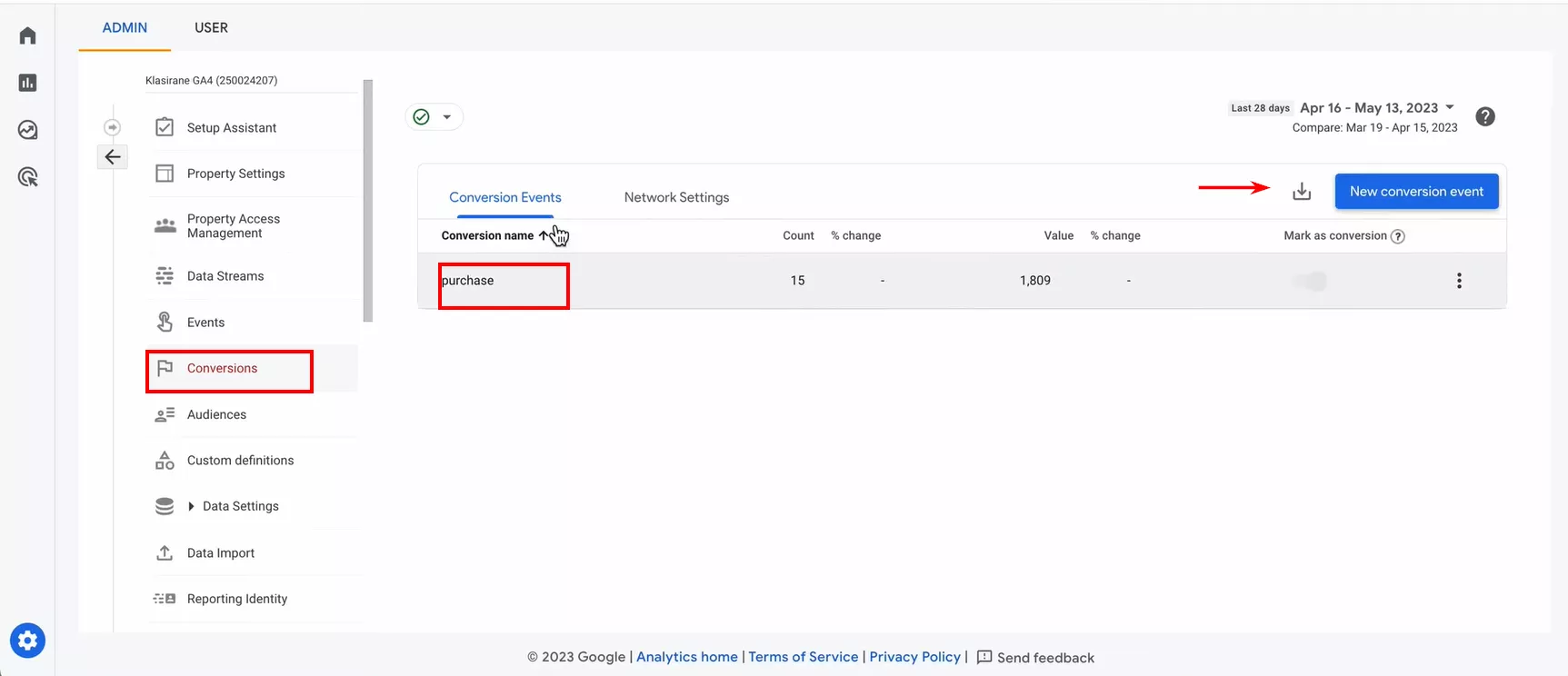Open the Reports bar chart icon
The image size is (1568, 676).
pyautogui.click(x=27, y=83)
